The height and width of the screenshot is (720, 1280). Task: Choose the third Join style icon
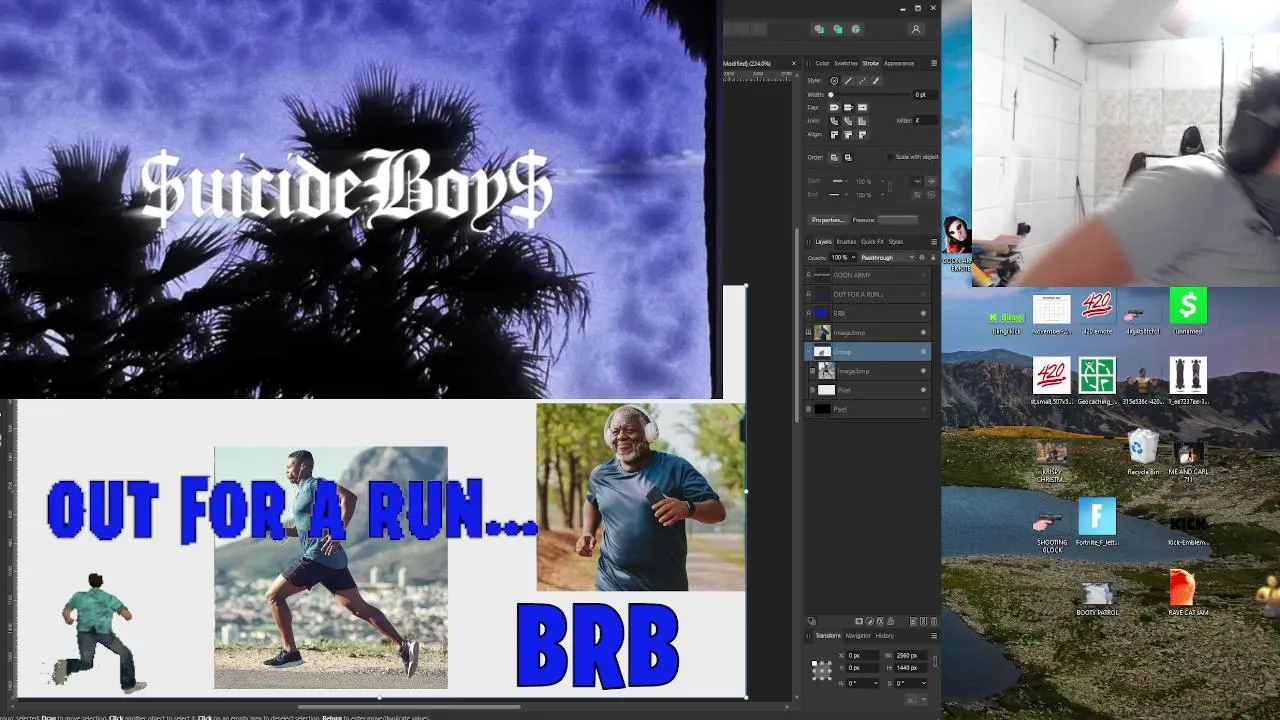[x=862, y=121]
